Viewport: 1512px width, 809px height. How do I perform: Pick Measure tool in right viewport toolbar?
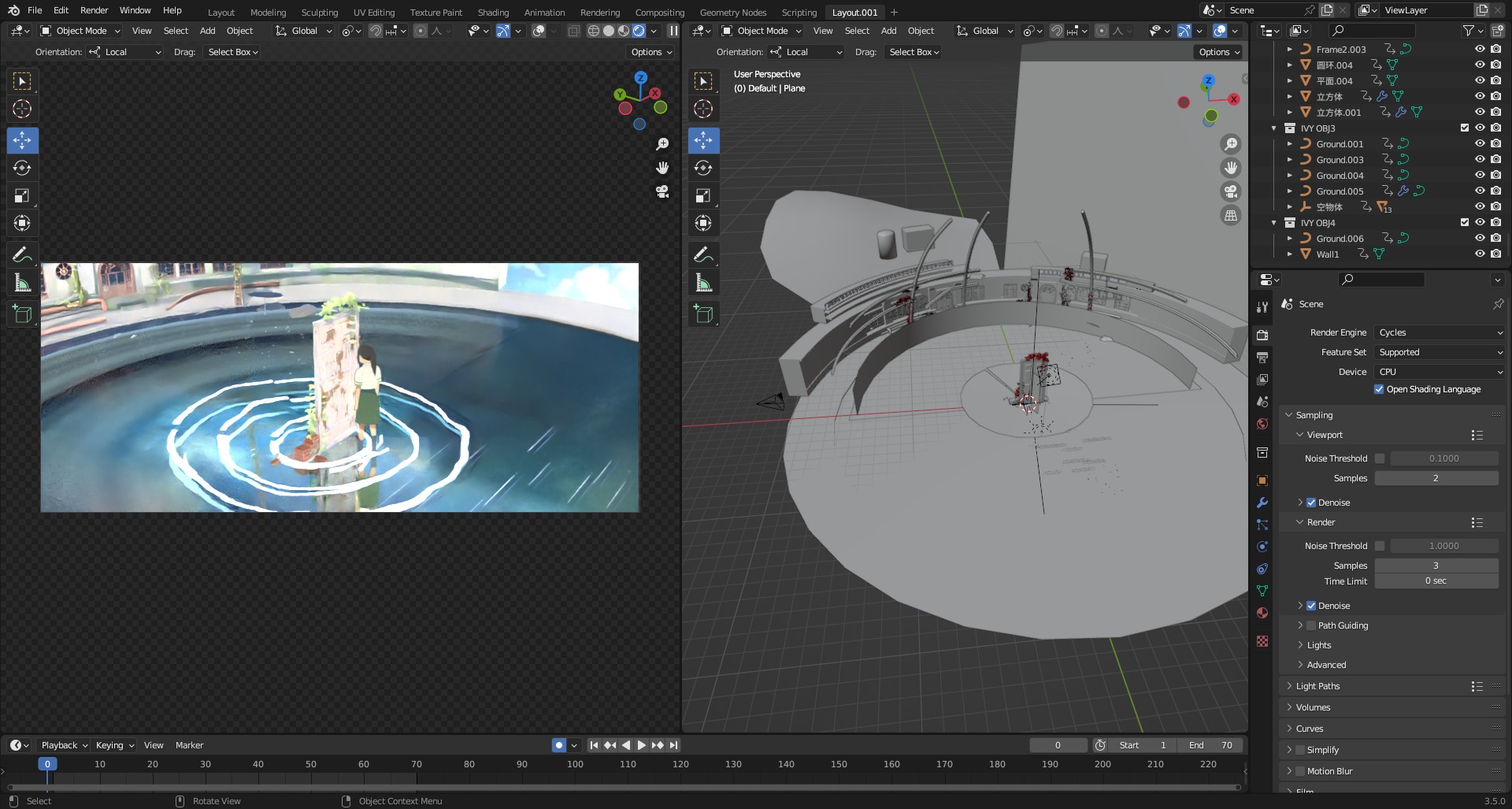tap(703, 283)
